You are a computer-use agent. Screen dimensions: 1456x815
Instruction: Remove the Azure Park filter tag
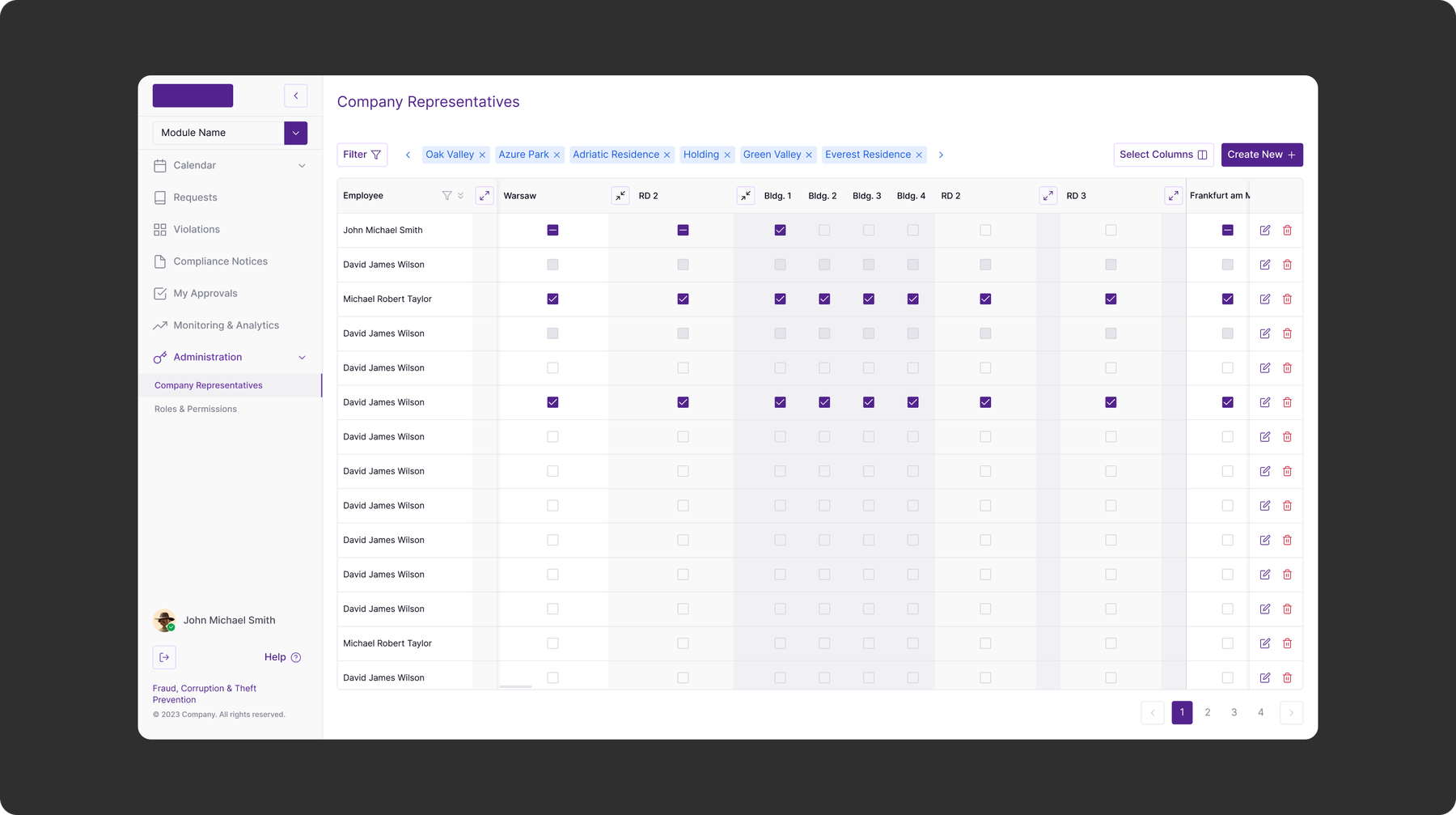tap(557, 155)
